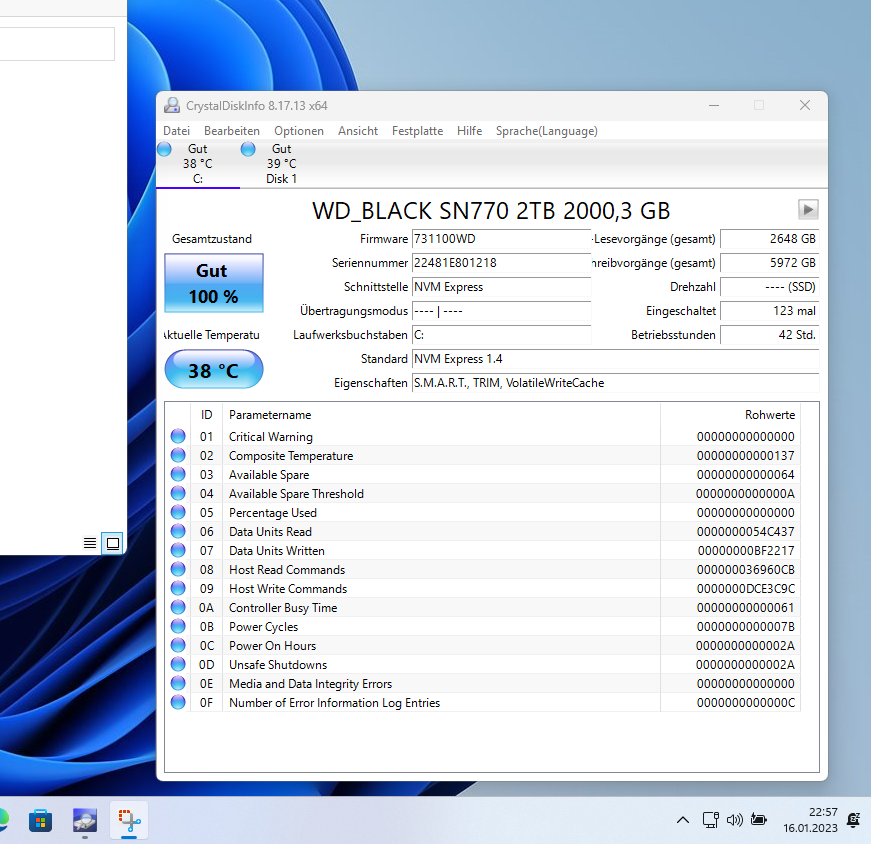Viewport: 871px width, 844px height.
Task: Open volume control in system tray
Action: pyautogui.click(x=734, y=820)
